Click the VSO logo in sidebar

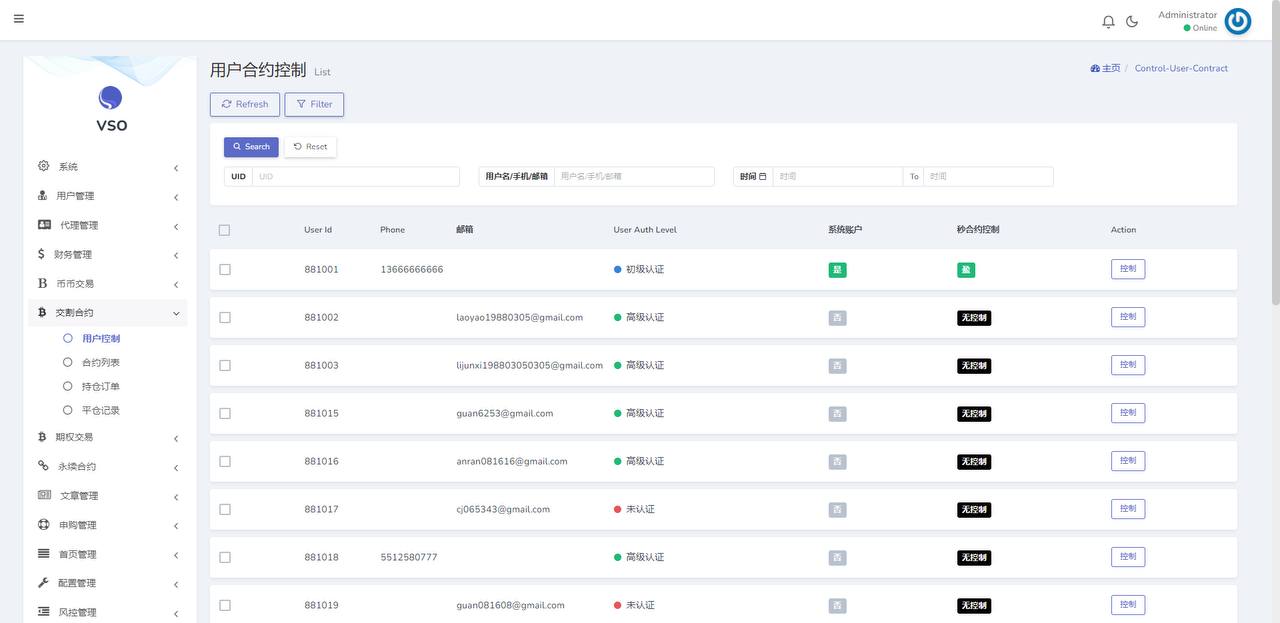click(111, 108)
